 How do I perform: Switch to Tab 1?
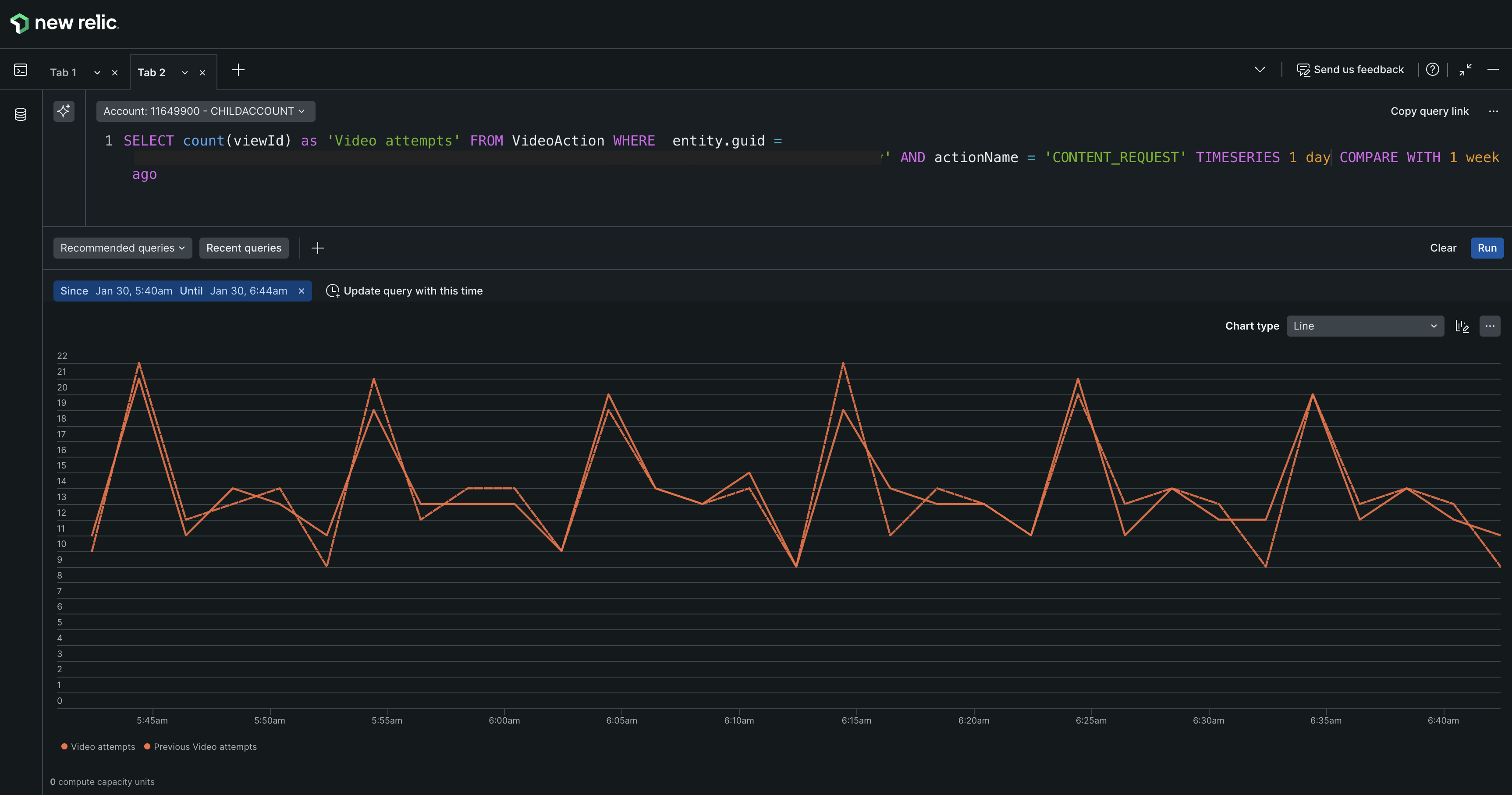pyautogui.click(x=64, y=73)
